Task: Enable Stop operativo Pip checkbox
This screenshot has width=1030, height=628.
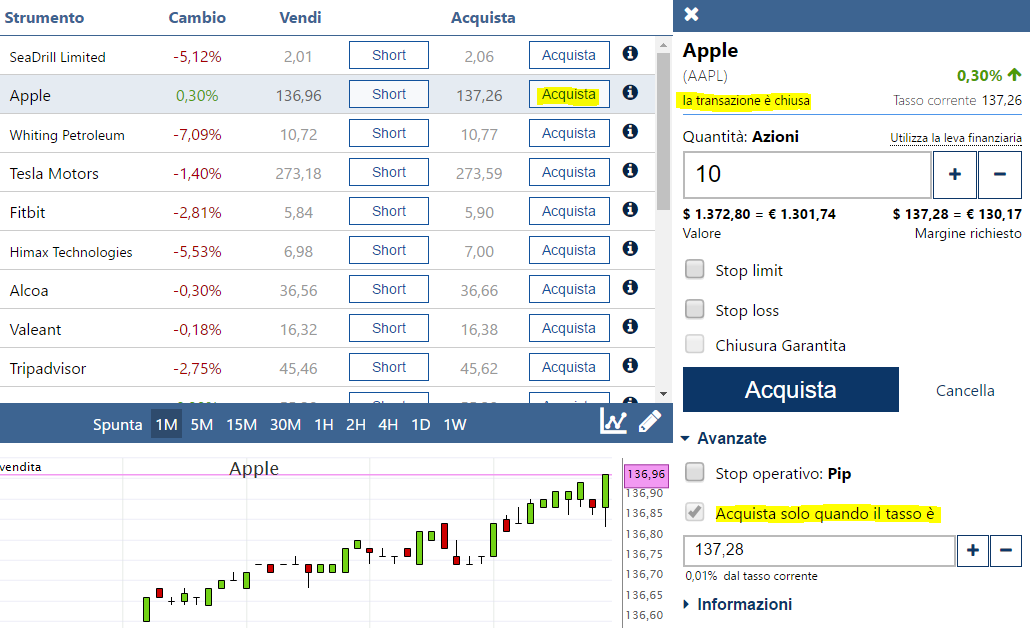Action: pyautogui.click(x=694, y=472)
